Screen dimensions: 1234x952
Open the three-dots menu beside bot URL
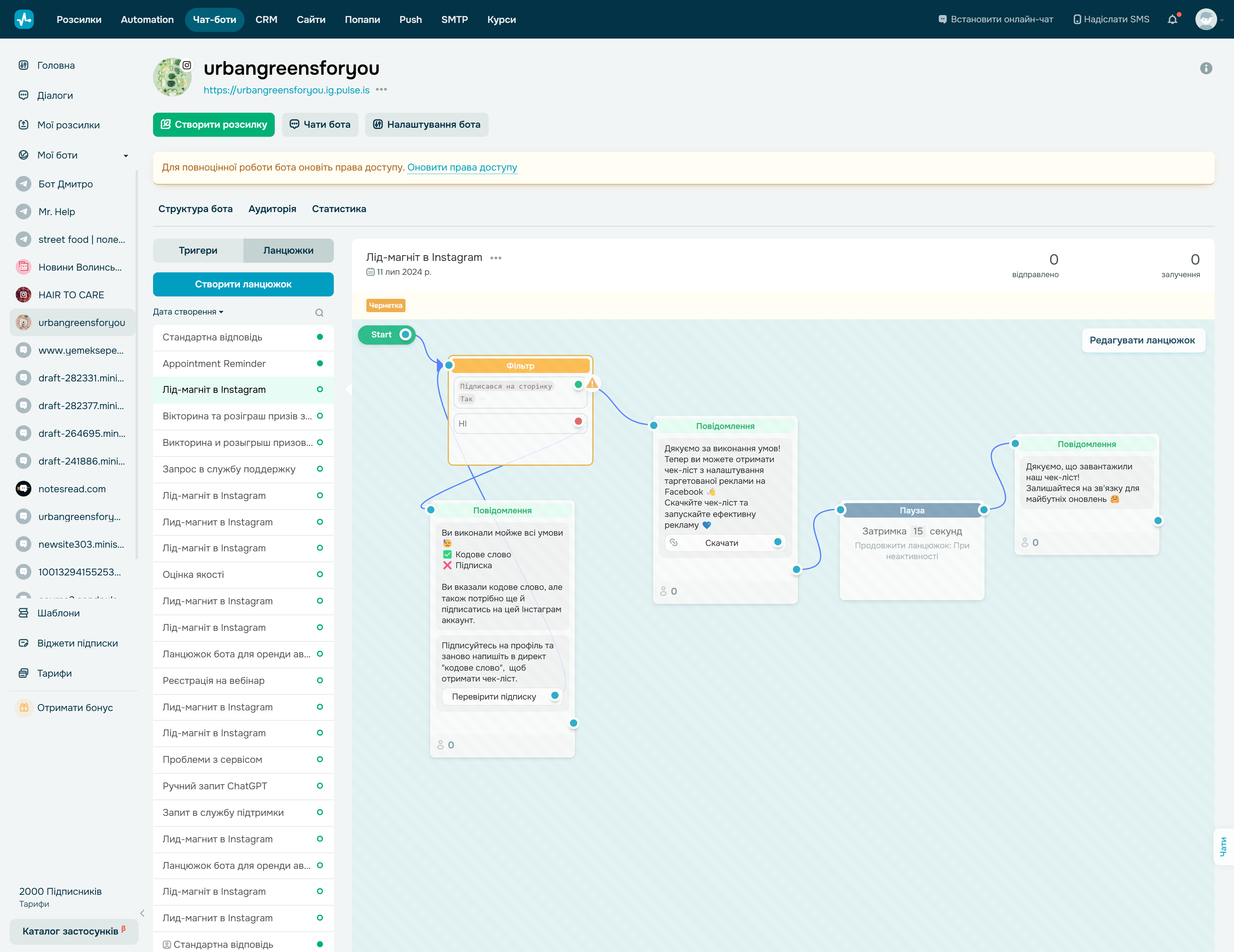[x=381, y=90]
